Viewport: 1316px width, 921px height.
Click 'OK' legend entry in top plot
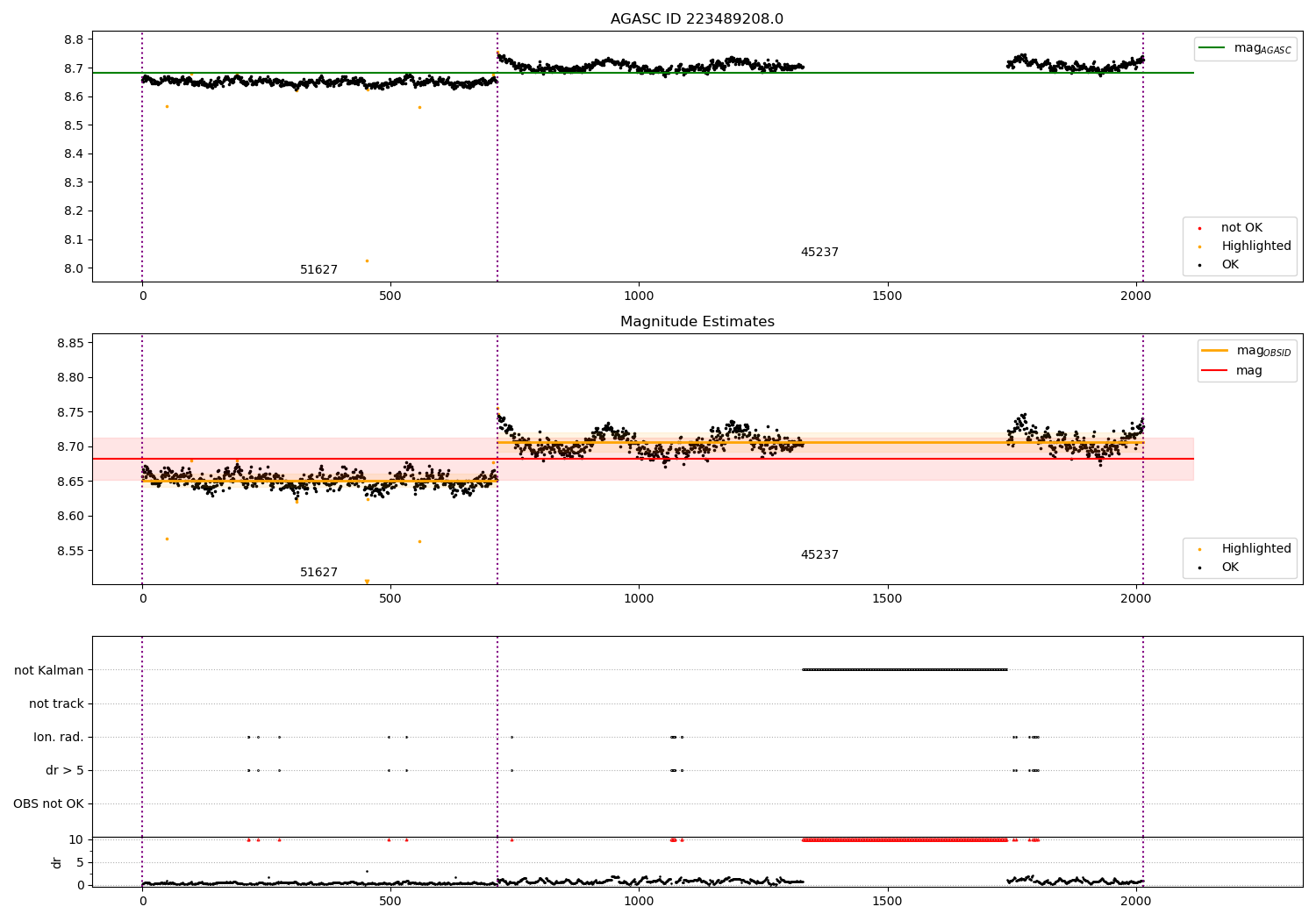click(x=1230, y=265)
